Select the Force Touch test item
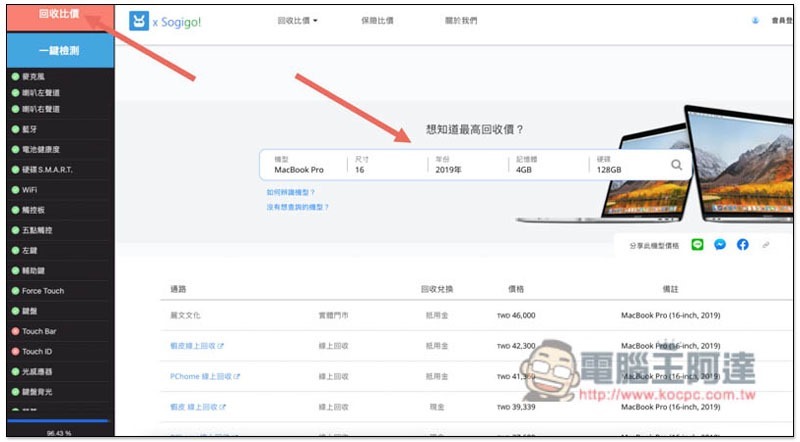The width and height of the screenshot is (800, 442). coord(43,291)
